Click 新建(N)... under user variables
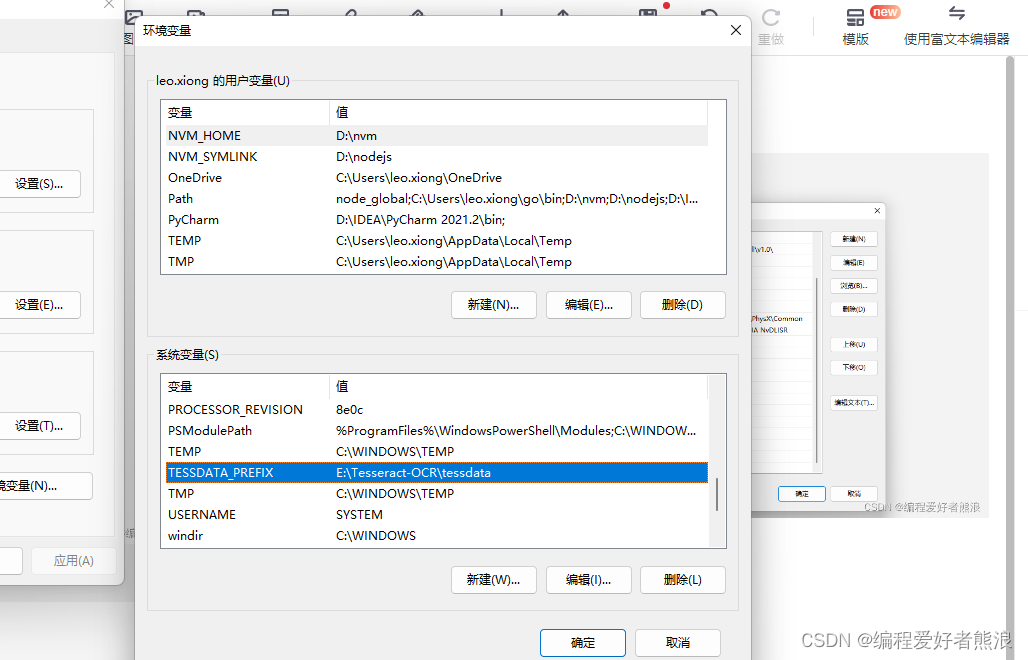 pos(494,305)
